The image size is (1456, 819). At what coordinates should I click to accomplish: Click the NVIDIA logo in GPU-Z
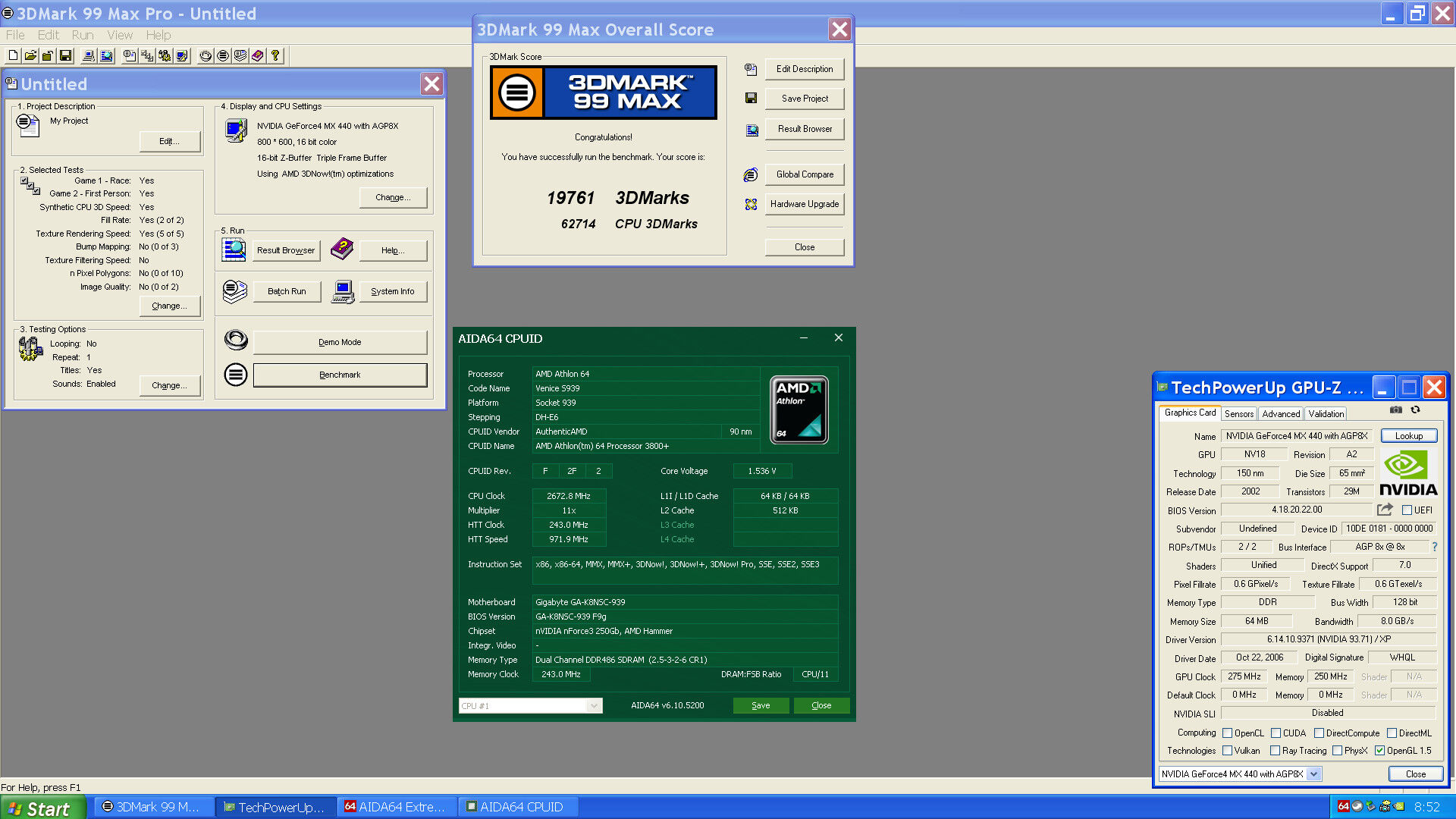[1408, 472]
